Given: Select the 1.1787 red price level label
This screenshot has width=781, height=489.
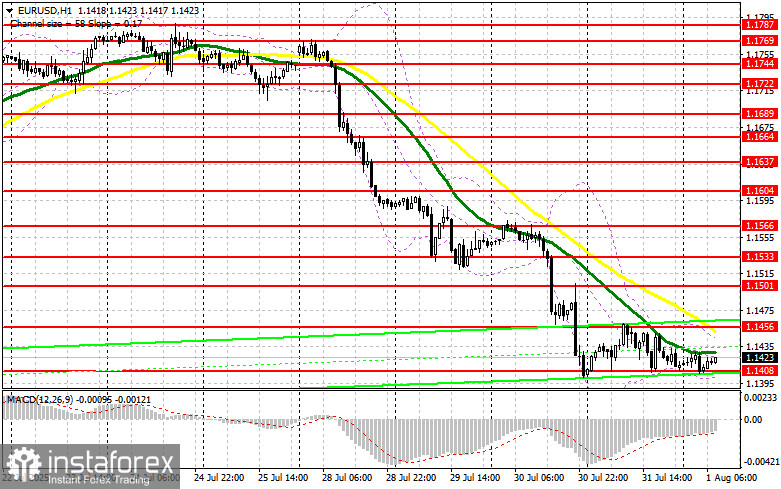Looking at the screenshot, I should tap(760, 24).
